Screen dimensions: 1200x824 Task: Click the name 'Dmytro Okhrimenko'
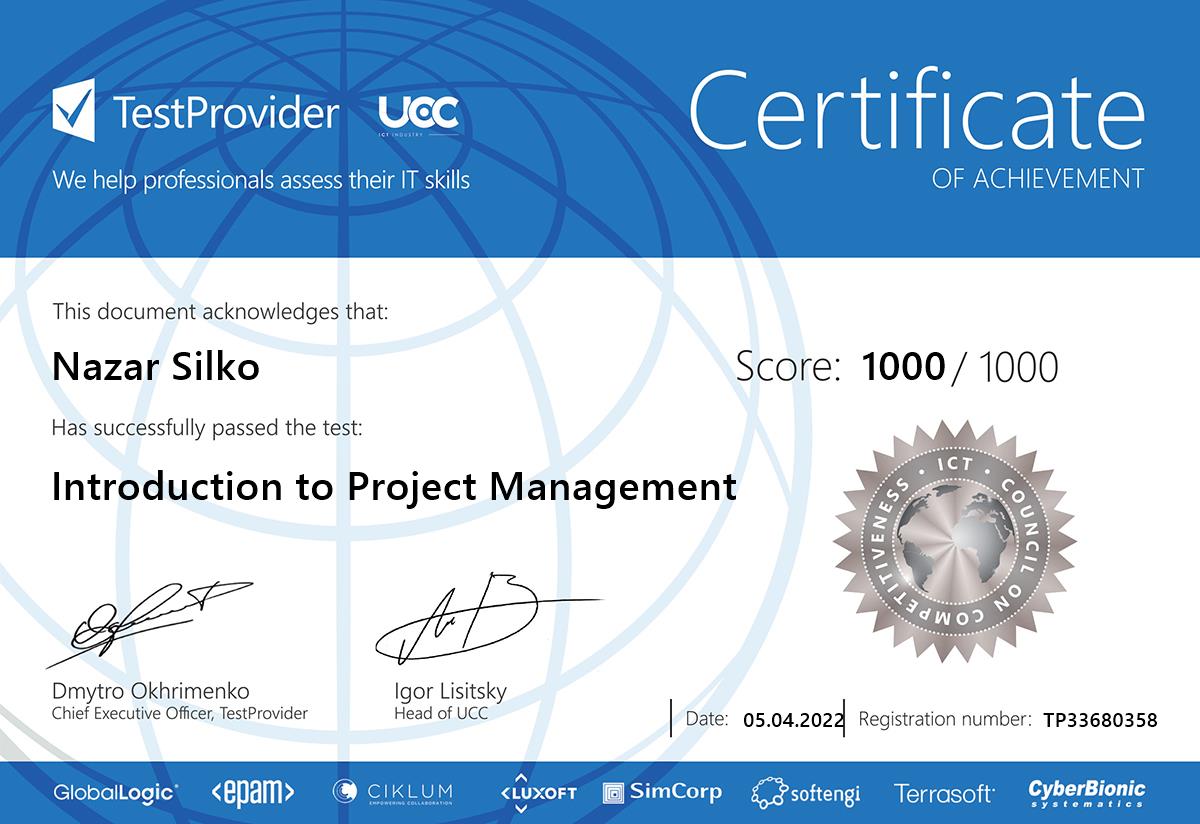tap(150, 692)
